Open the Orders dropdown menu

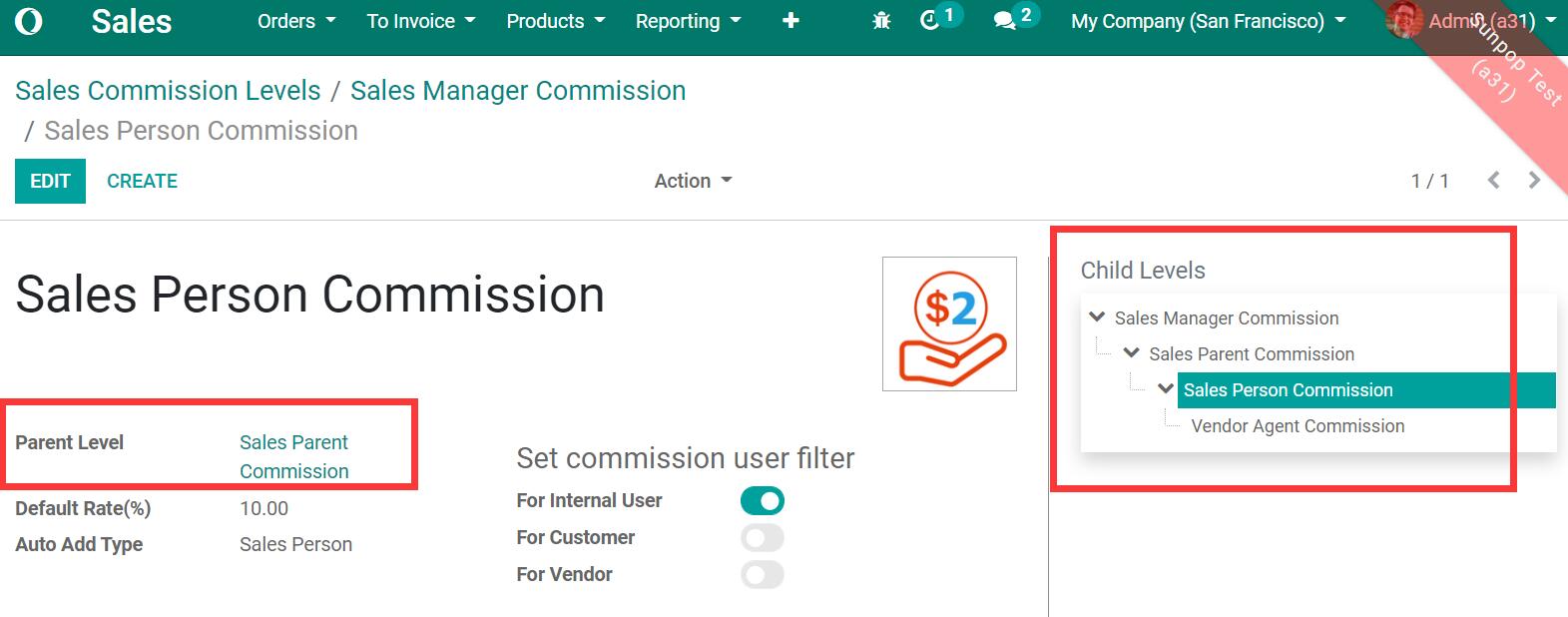click(296, 21)
